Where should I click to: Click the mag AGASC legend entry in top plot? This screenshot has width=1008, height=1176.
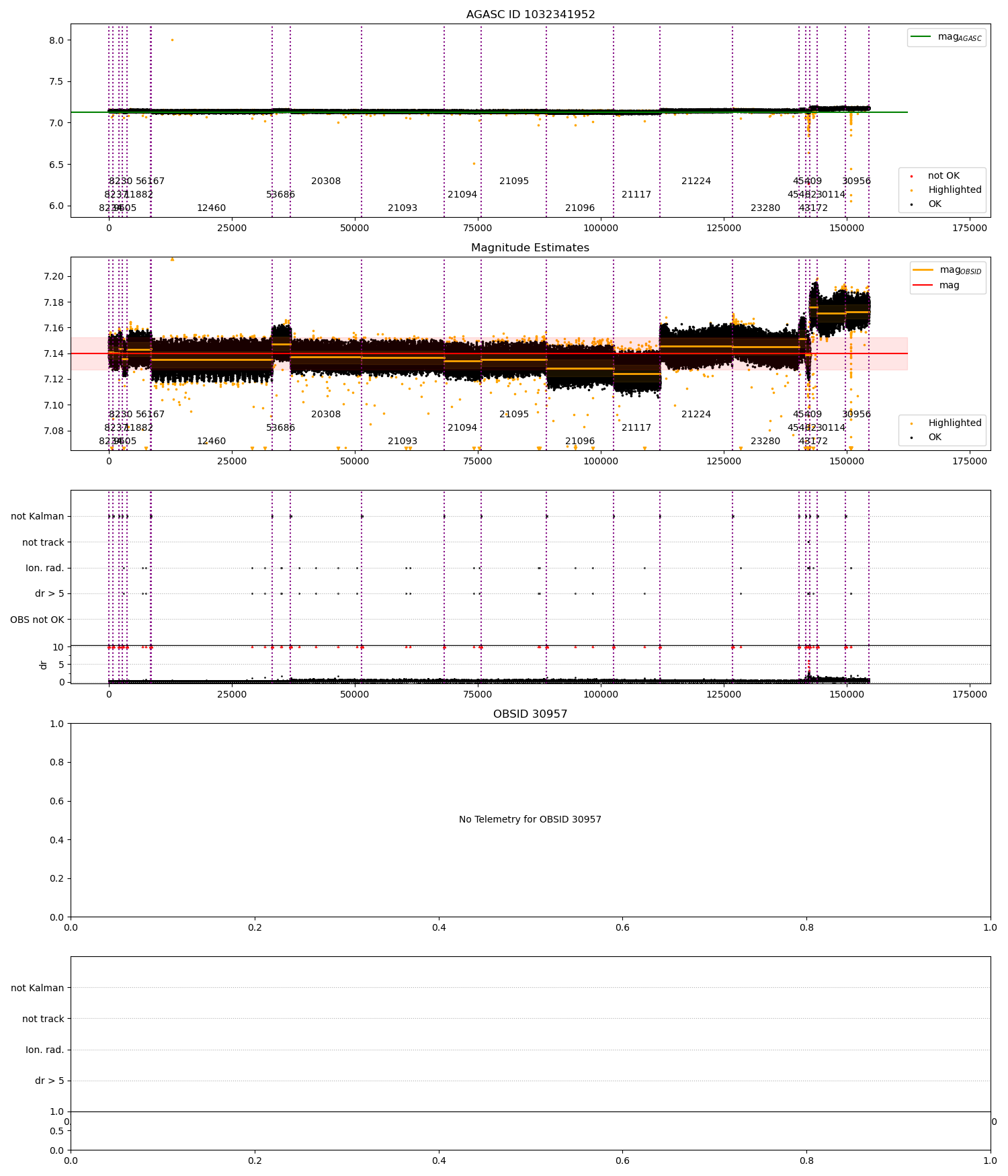click(947, 37)
